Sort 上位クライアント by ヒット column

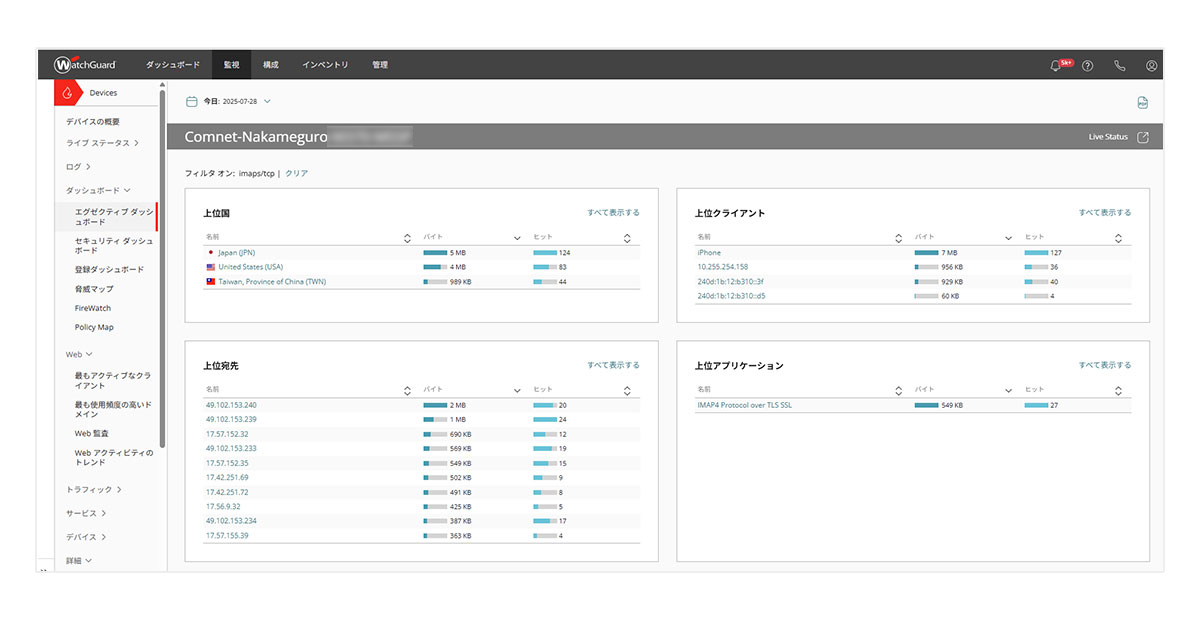tap(1118, 237)
